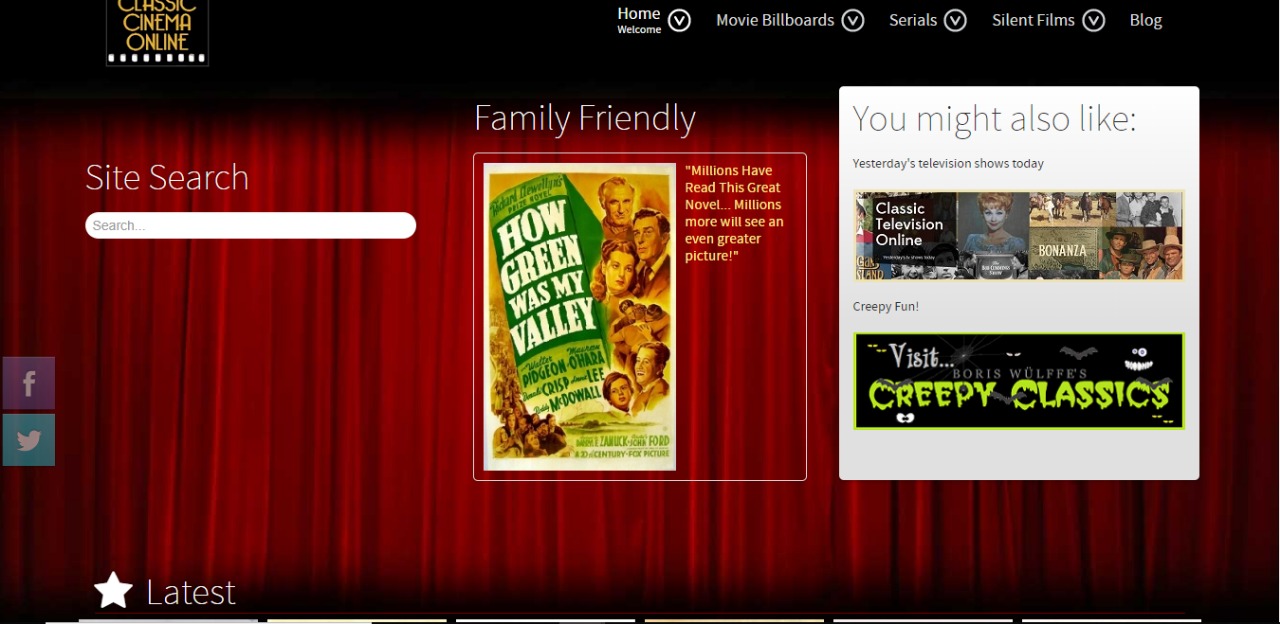Screen dimensions: 1280x624
Task: Click the "Creepy Fun!" caption
Action: point(886,307)
